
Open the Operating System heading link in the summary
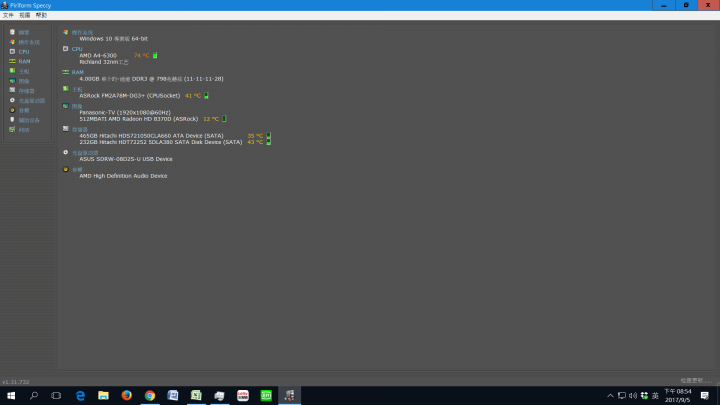(x=82, y=32)
